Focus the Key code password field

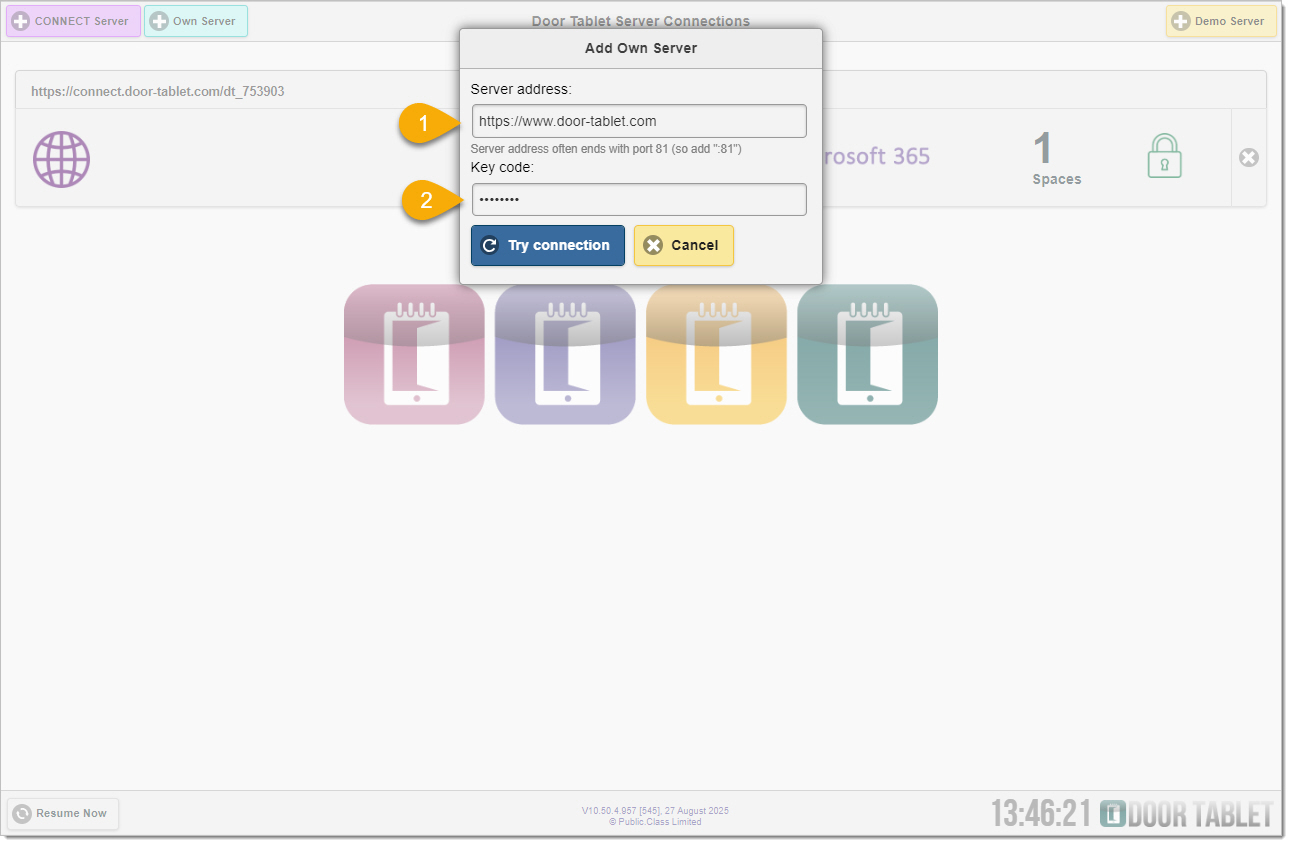639,200
